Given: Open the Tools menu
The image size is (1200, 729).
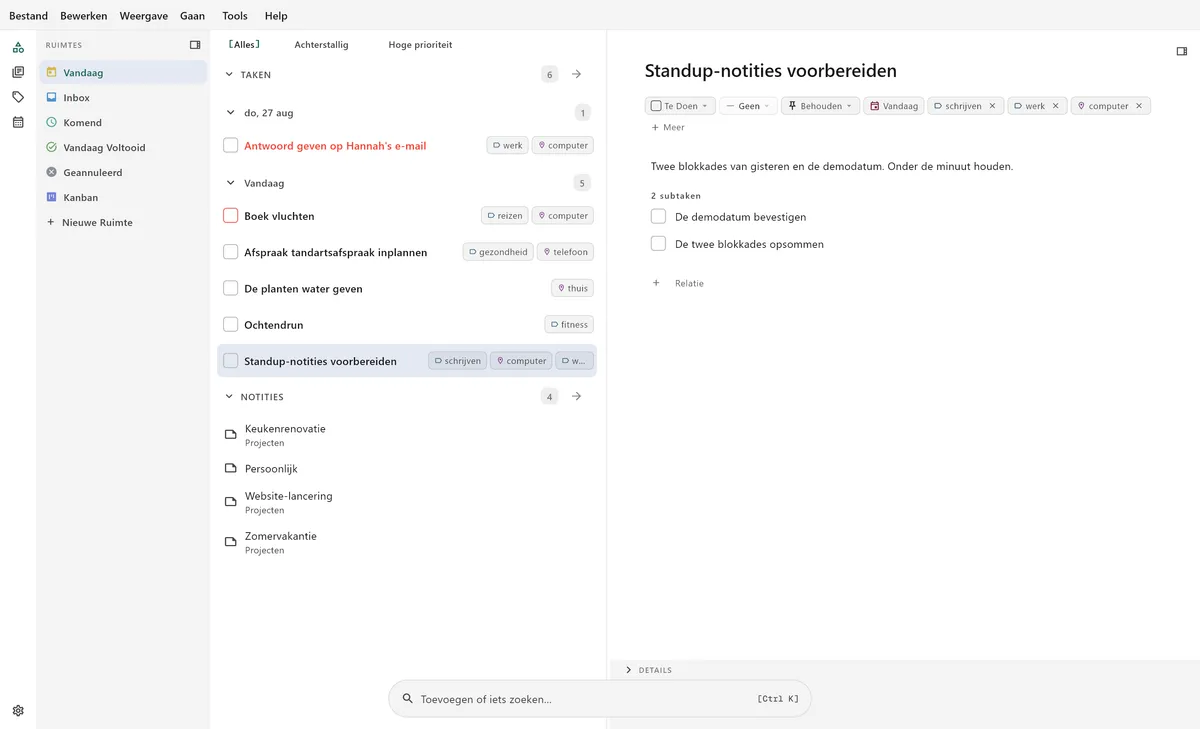Looking at the screenshot, I should pyautogui.click(x=235, y=16).
